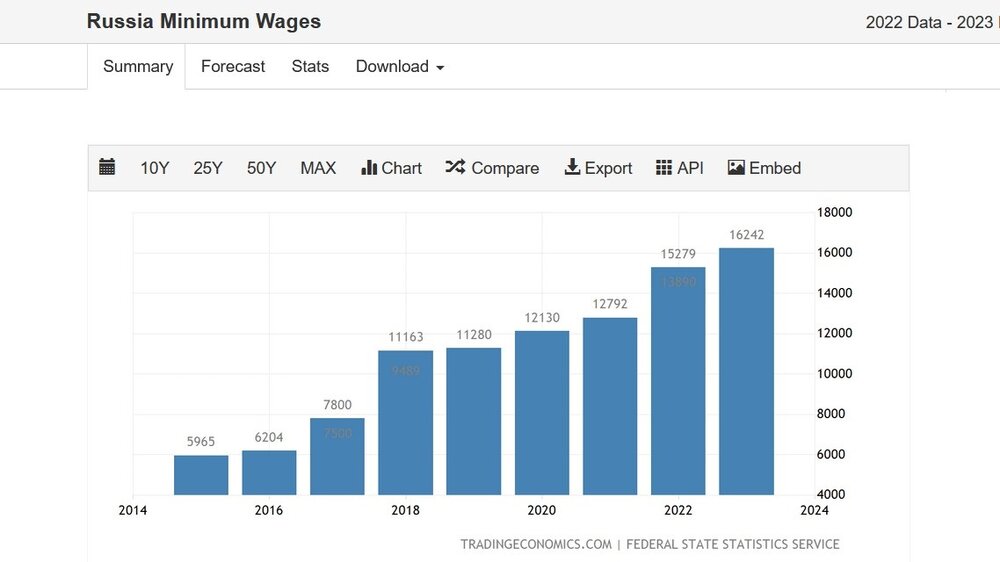The height and width of the screenshot is (562, 1000).
Task: Click the 2023 bar labeled 16242
Action: [x=746, y=370]
